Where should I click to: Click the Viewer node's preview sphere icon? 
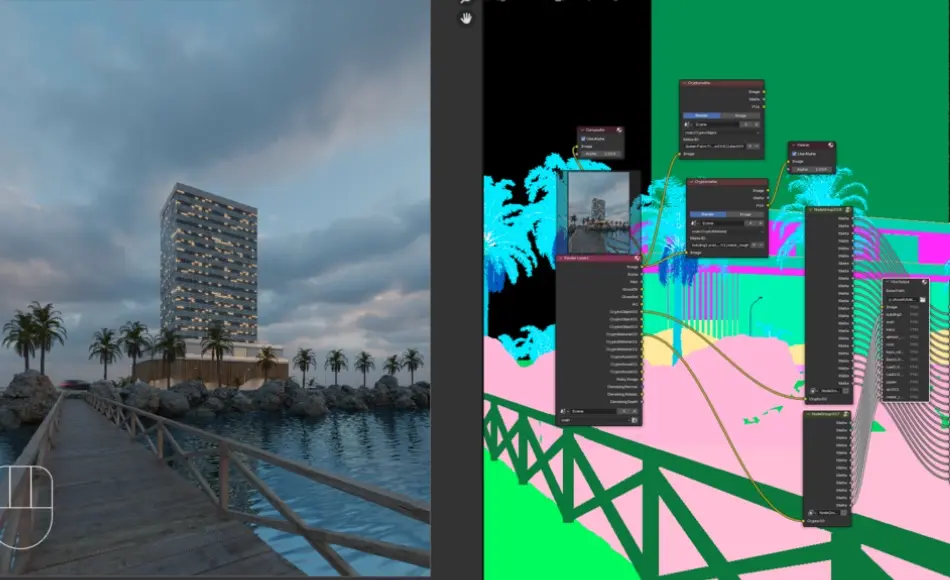coord(831,145)
